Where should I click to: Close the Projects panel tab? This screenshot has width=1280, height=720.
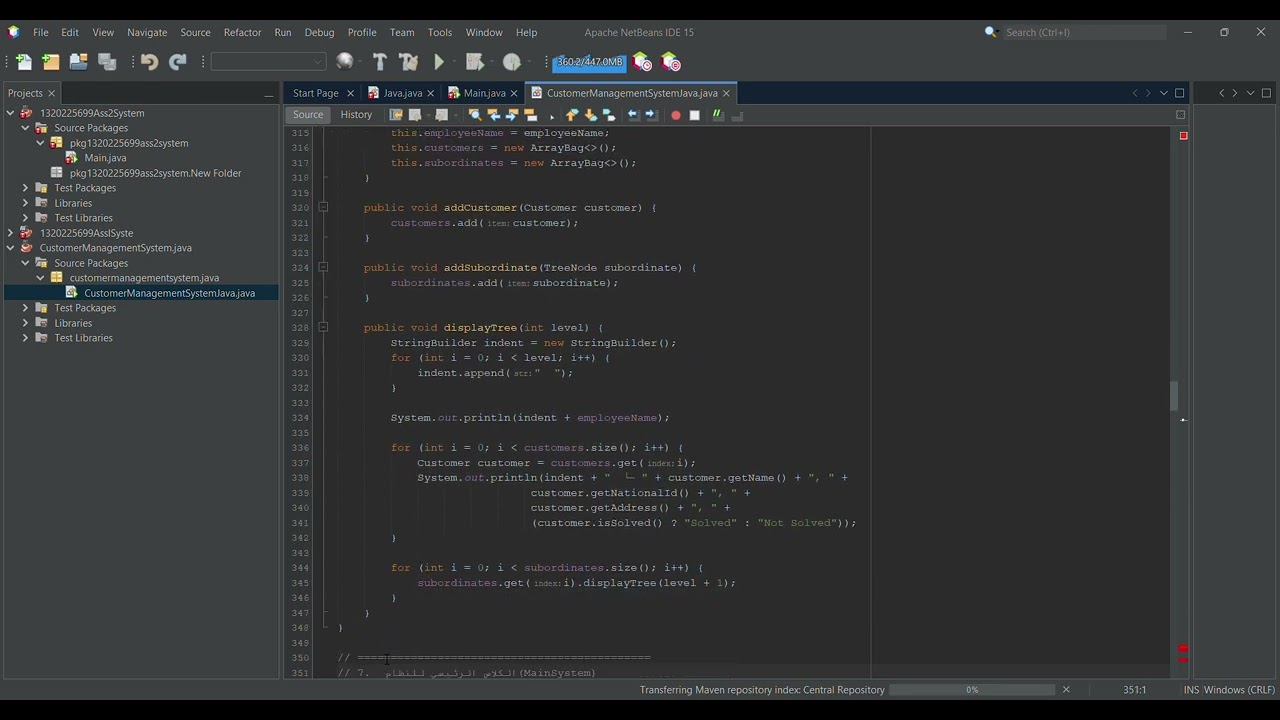pyautogui.click(x=53, y=93)
